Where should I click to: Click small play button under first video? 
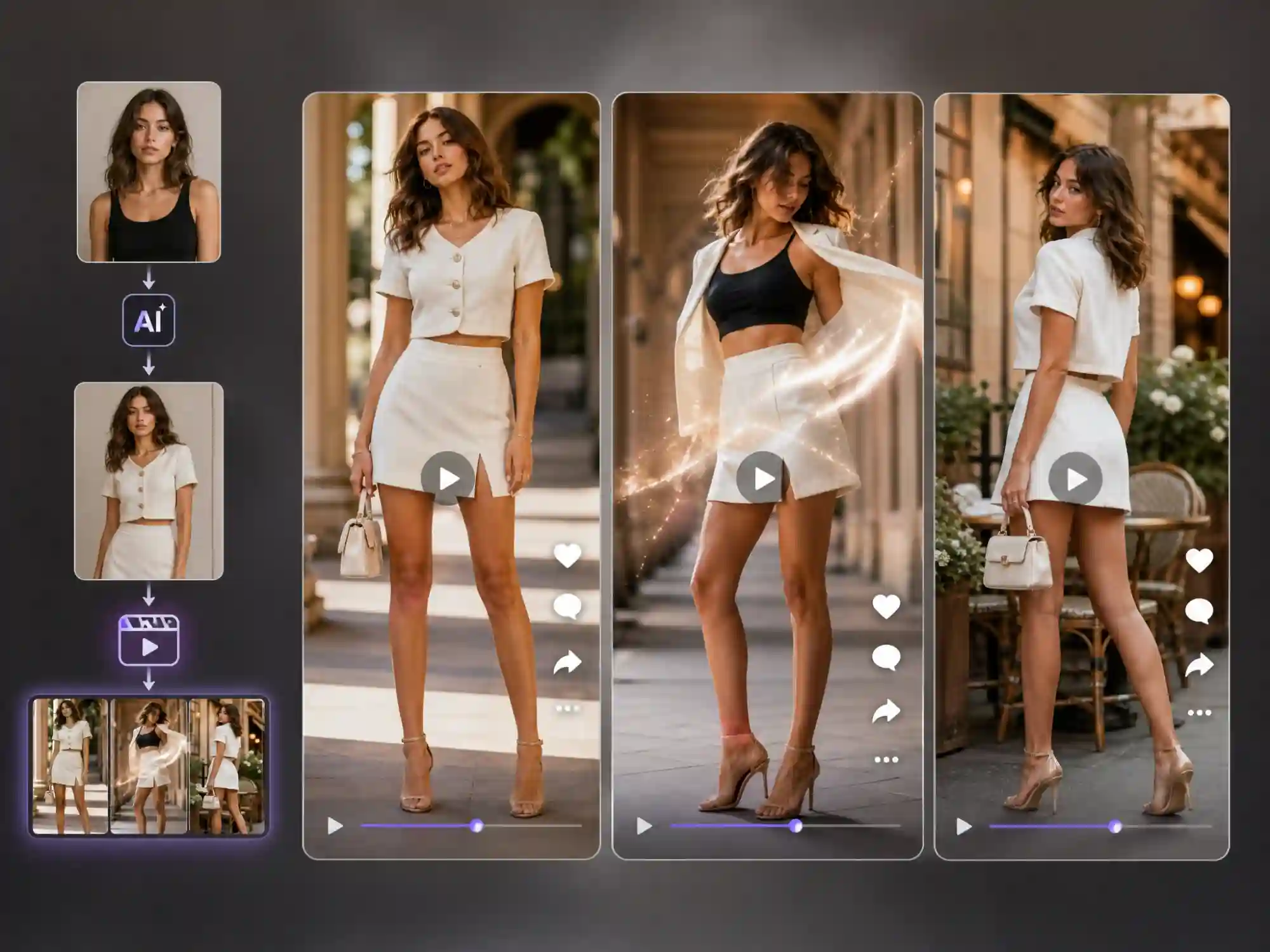[x=335, y=826]
